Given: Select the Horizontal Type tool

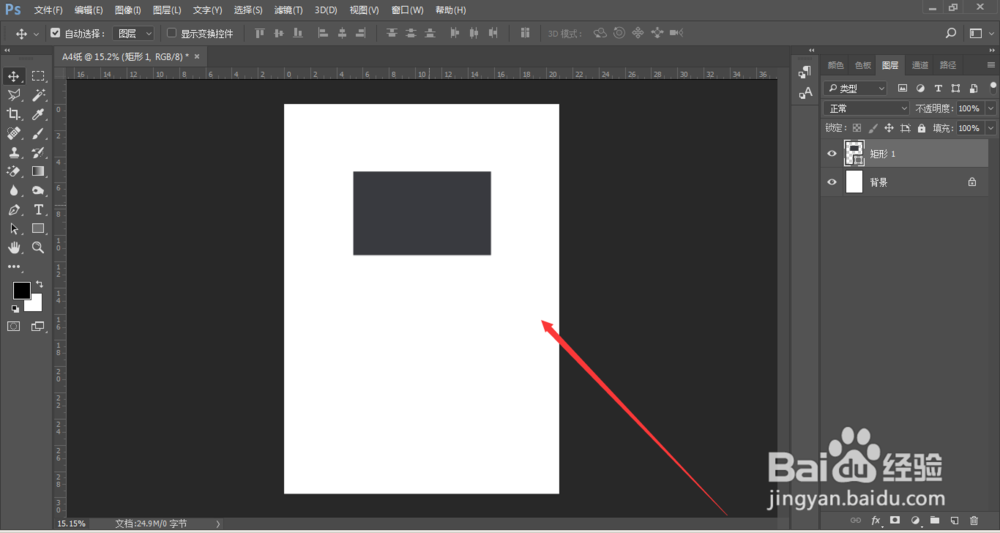Looking at the screenshot, I should tap(38, 209).
